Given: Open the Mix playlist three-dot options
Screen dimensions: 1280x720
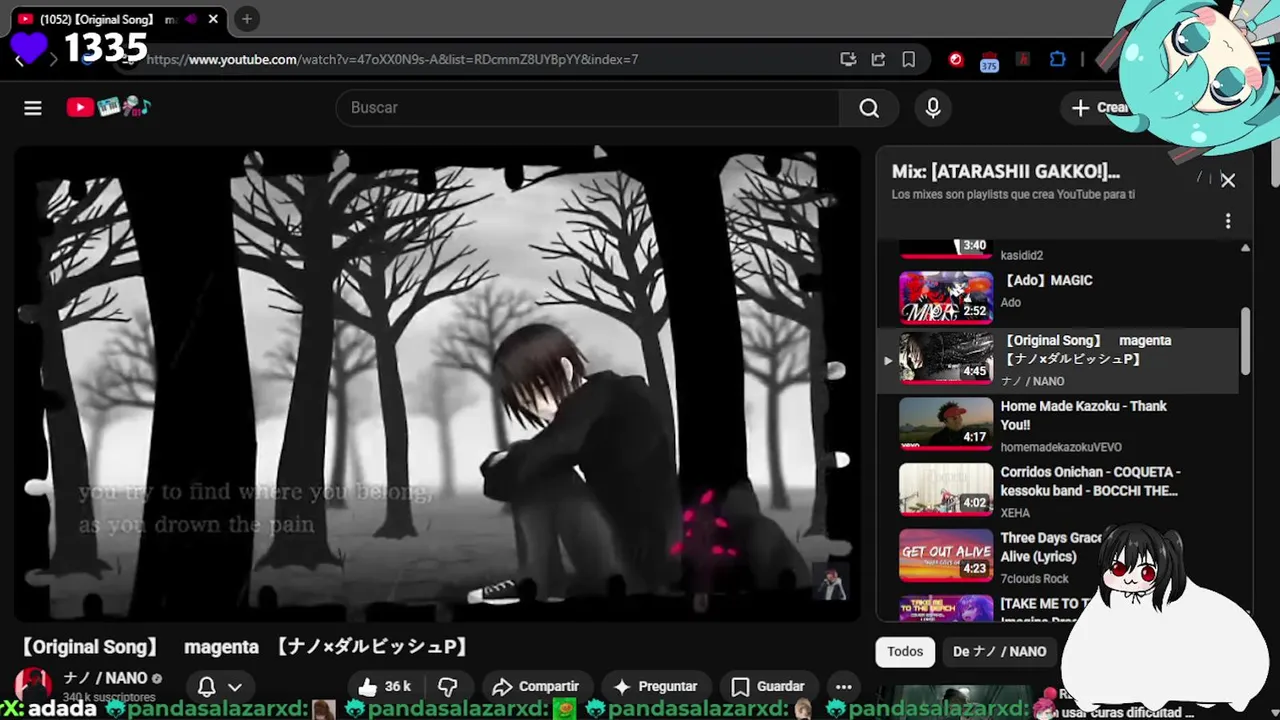Looking at the screenshot, I should click(1228, 221).
